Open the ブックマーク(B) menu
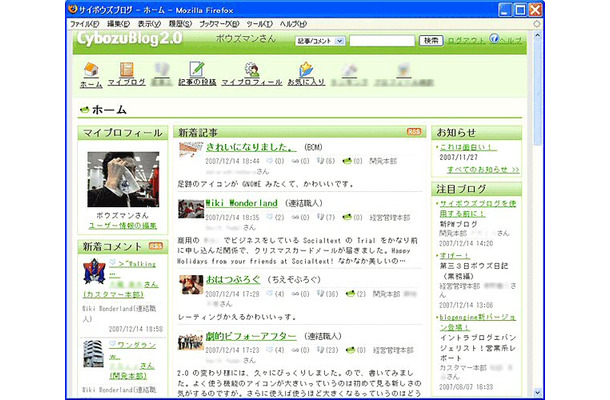The width and height of the screenshot is (610, 400). (219, 24)
